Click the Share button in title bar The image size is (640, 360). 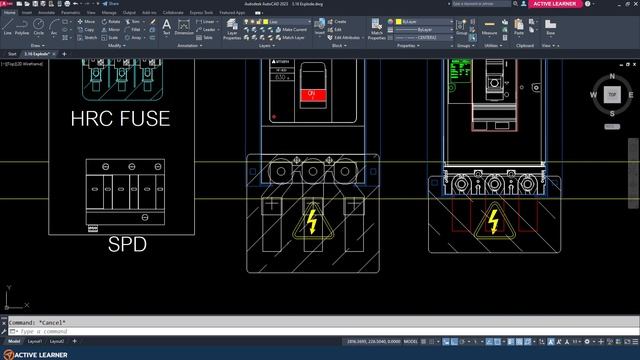point(110,4)
